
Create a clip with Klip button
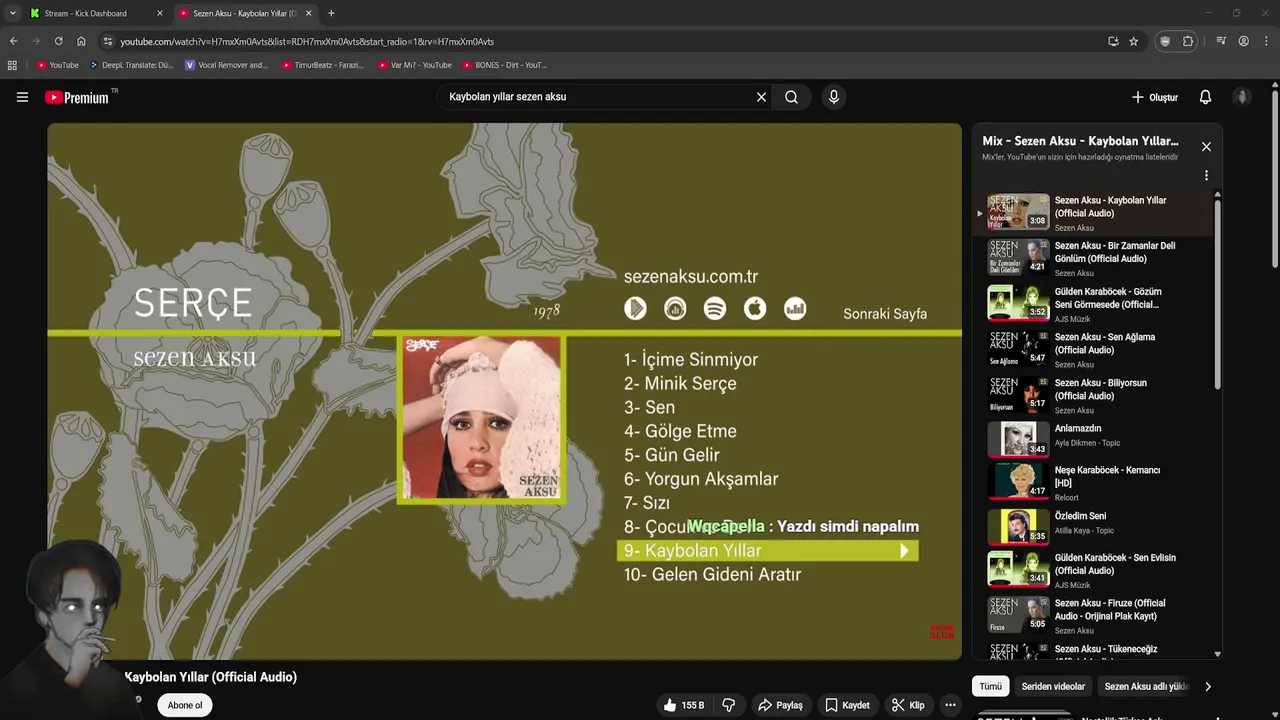coord(908,705)
